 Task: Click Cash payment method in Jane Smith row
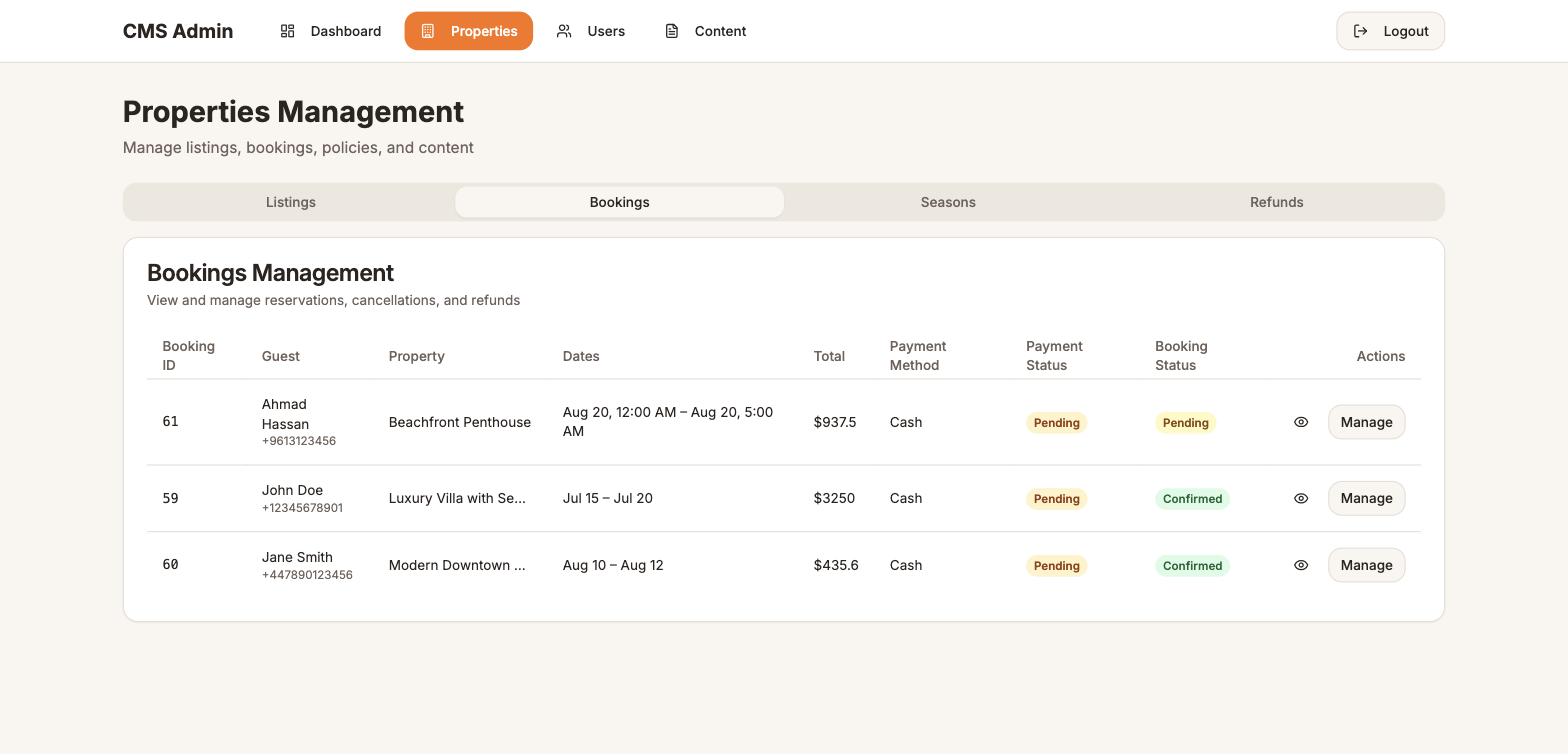906,565
